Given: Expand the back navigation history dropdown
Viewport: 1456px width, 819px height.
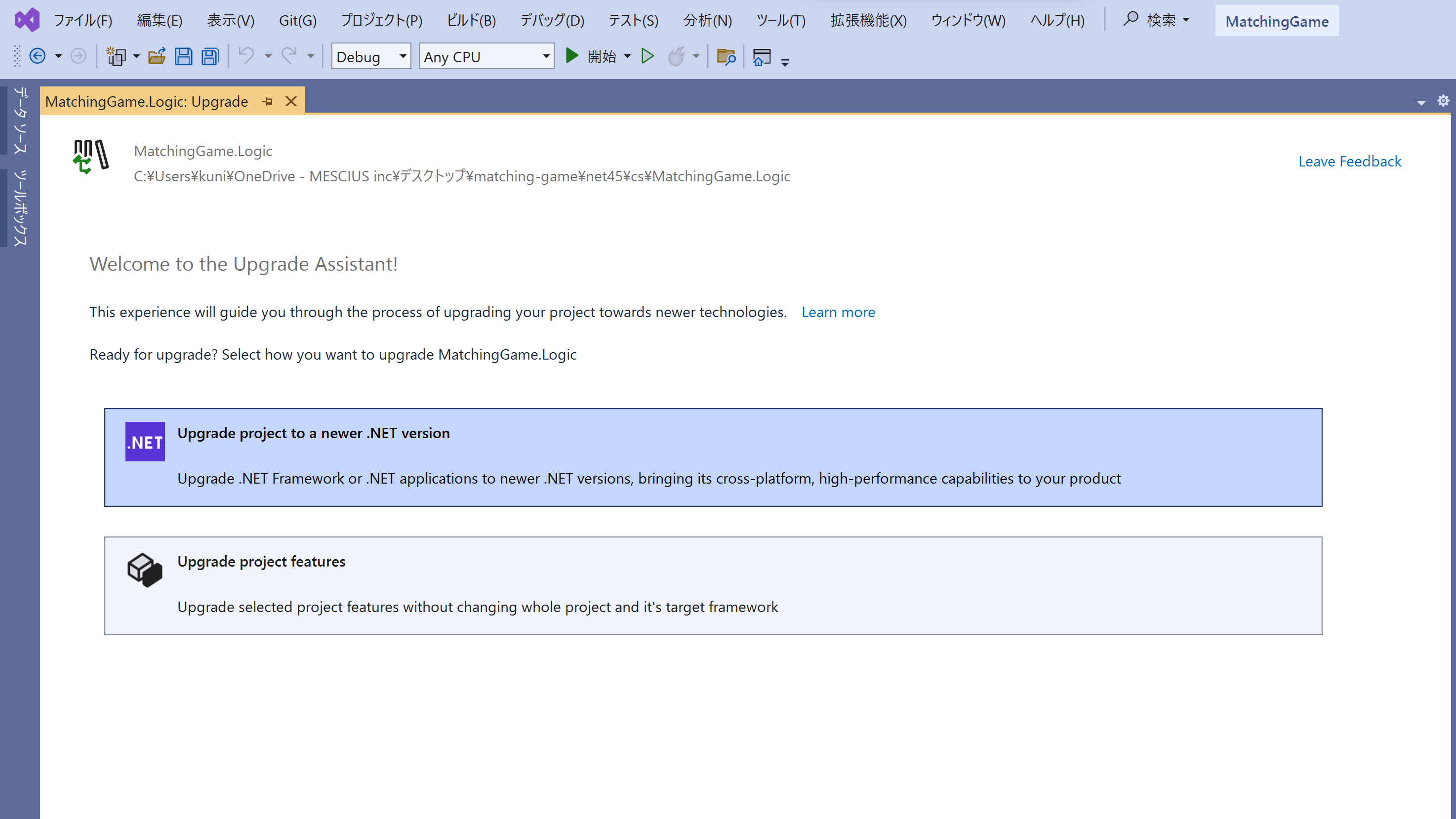Looking at the screenshot, I should point(58,56).
